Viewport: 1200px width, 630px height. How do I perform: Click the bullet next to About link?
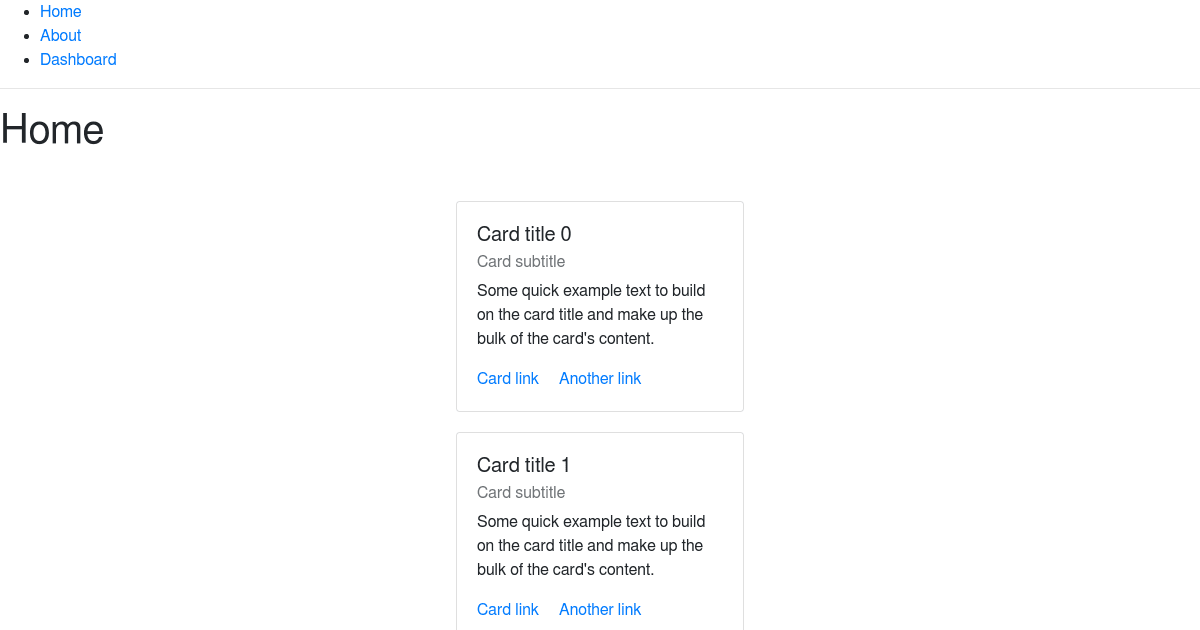coord(25,37)
